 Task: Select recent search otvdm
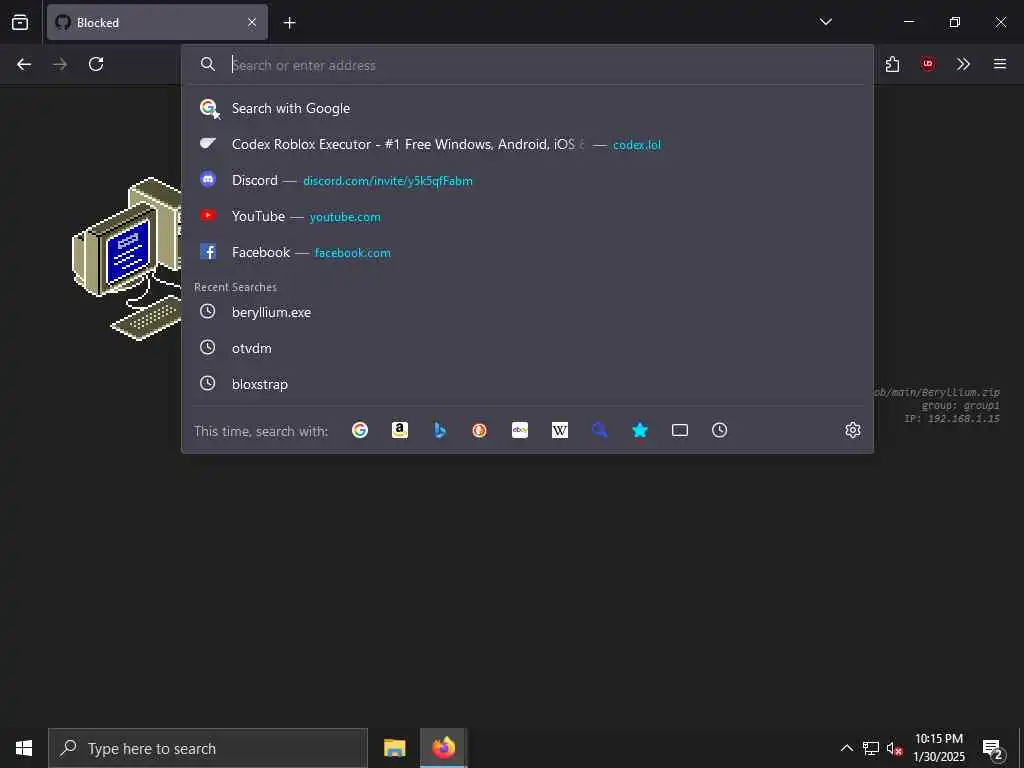528,348
